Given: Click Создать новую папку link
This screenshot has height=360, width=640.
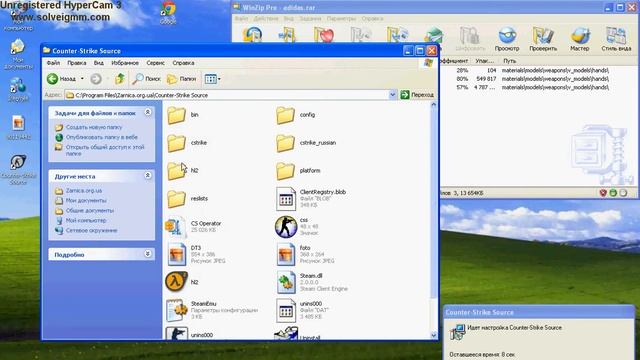Looking at the screenshot, I should (94, 127).
